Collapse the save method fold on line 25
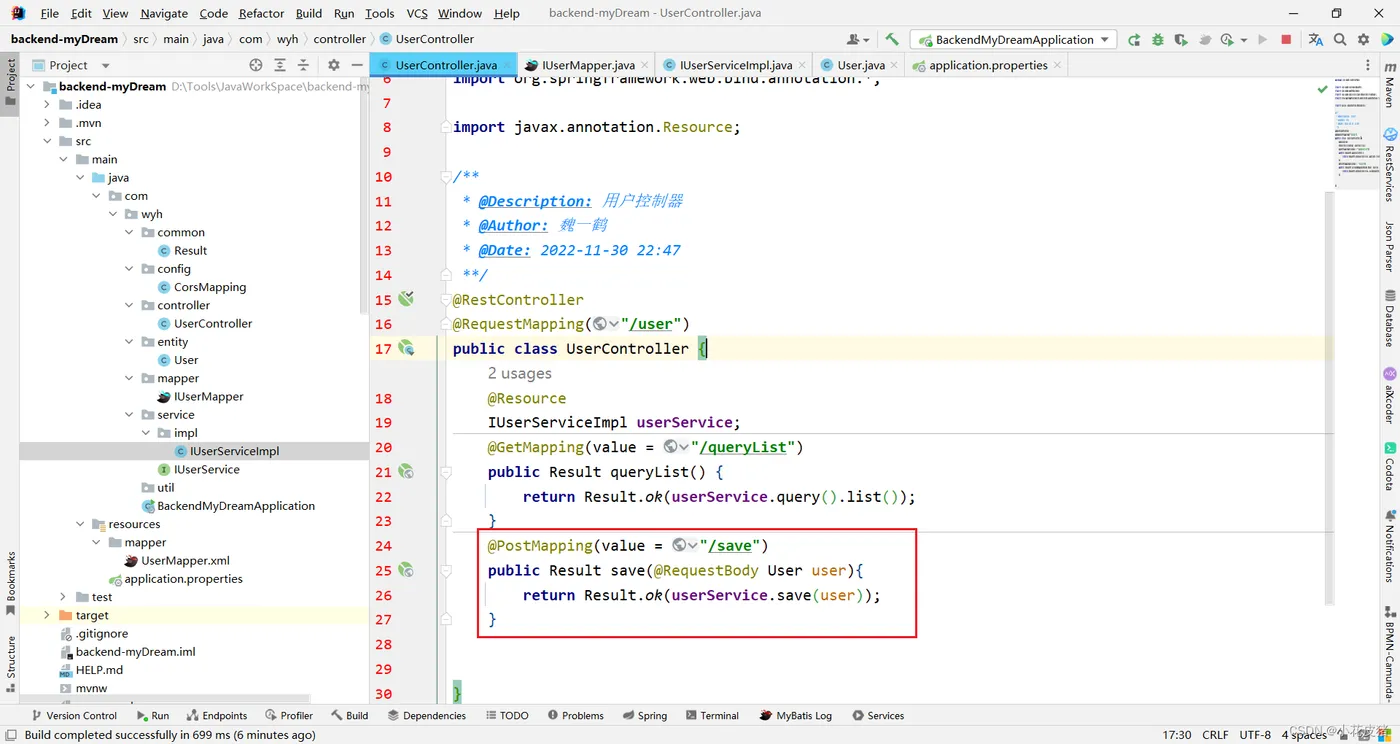The image size is (1400, 744). click(x=446, y=570)
